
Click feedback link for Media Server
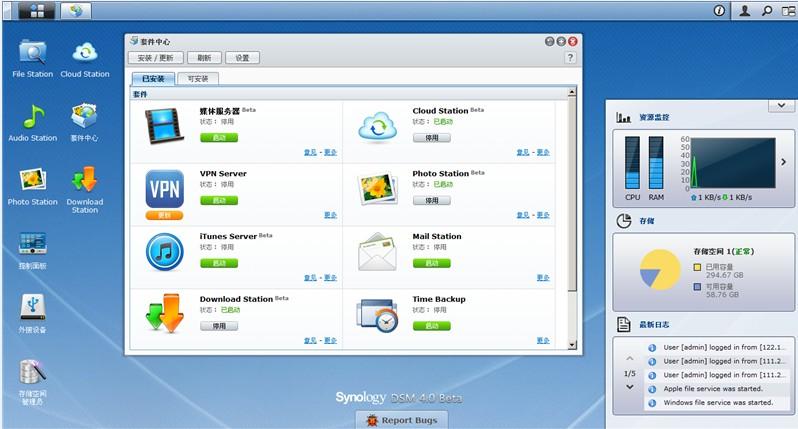pyautogui.click(x=310, y=152)
